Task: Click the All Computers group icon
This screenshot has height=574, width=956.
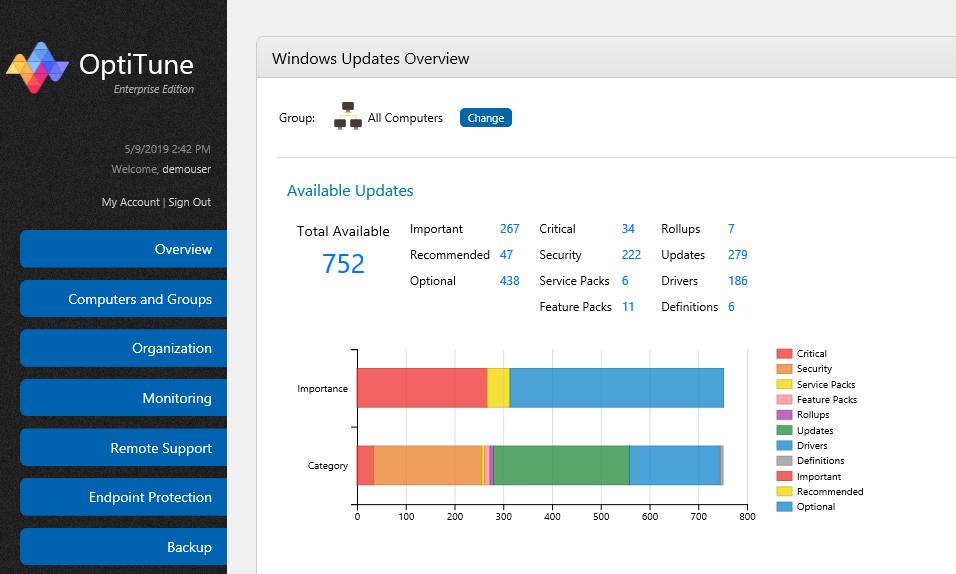Action: (349, 117)
